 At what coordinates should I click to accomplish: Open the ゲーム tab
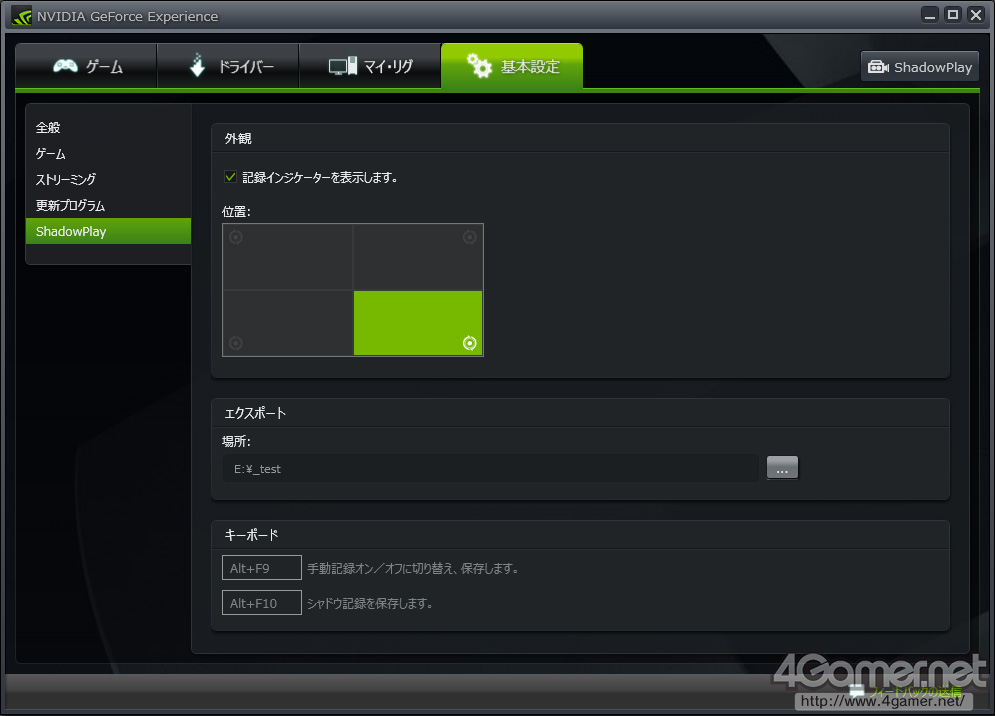[86, 66]
